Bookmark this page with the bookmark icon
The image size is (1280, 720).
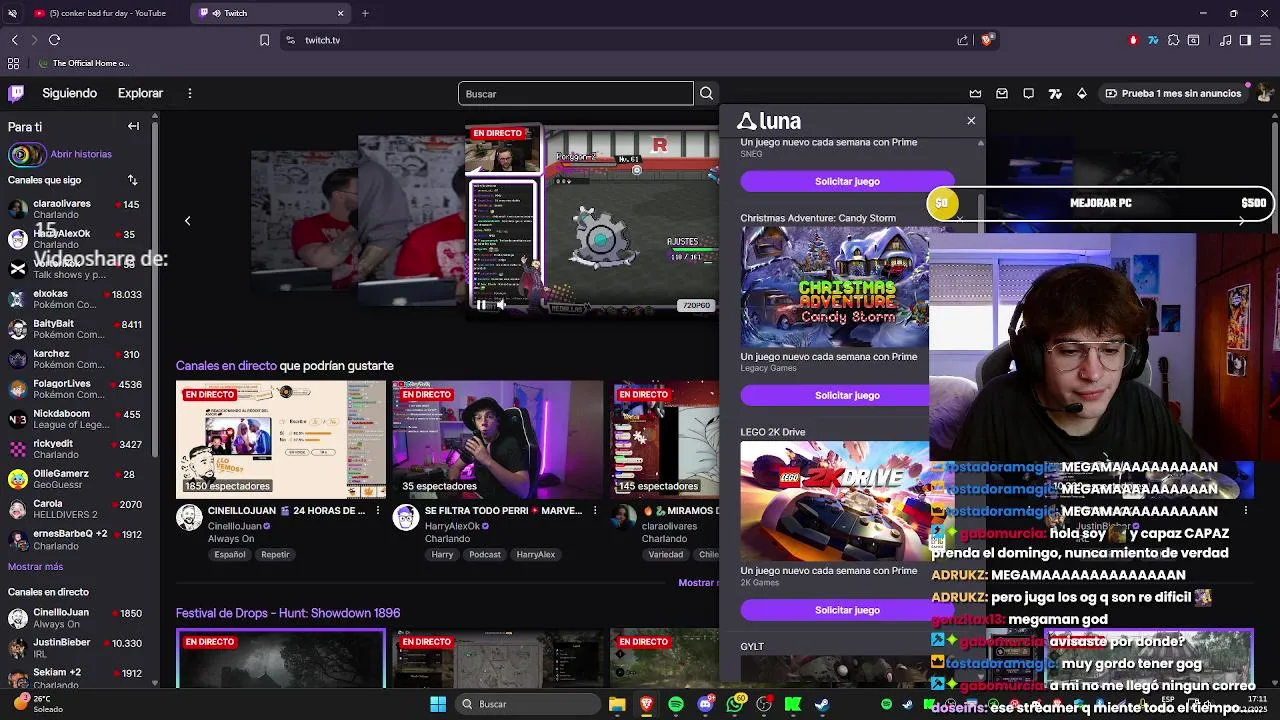[x=264, y=40]
